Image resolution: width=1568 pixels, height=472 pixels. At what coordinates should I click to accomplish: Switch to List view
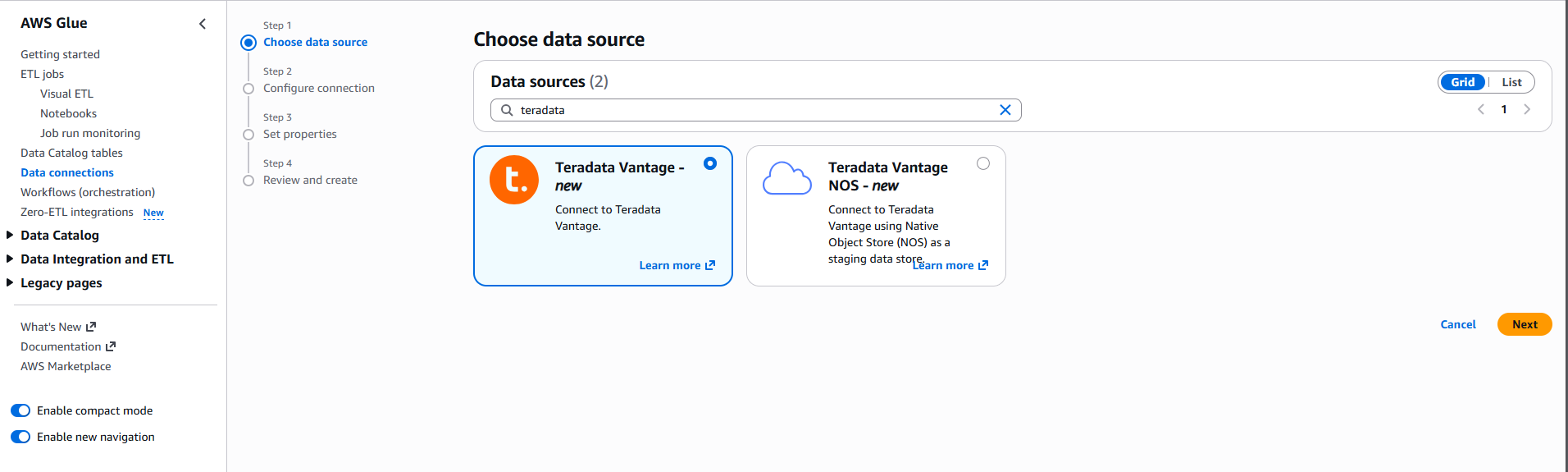pos(1511,82)
